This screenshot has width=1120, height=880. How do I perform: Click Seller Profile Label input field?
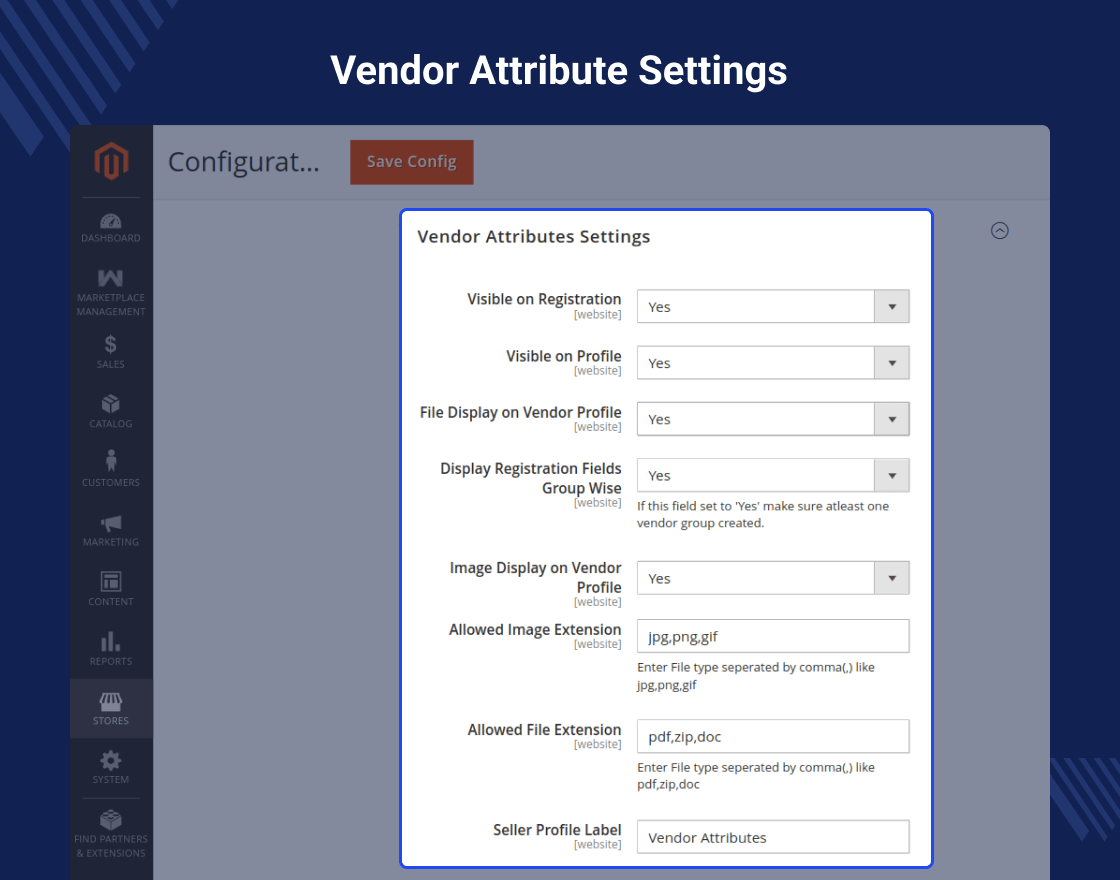(x=773, y=836)
